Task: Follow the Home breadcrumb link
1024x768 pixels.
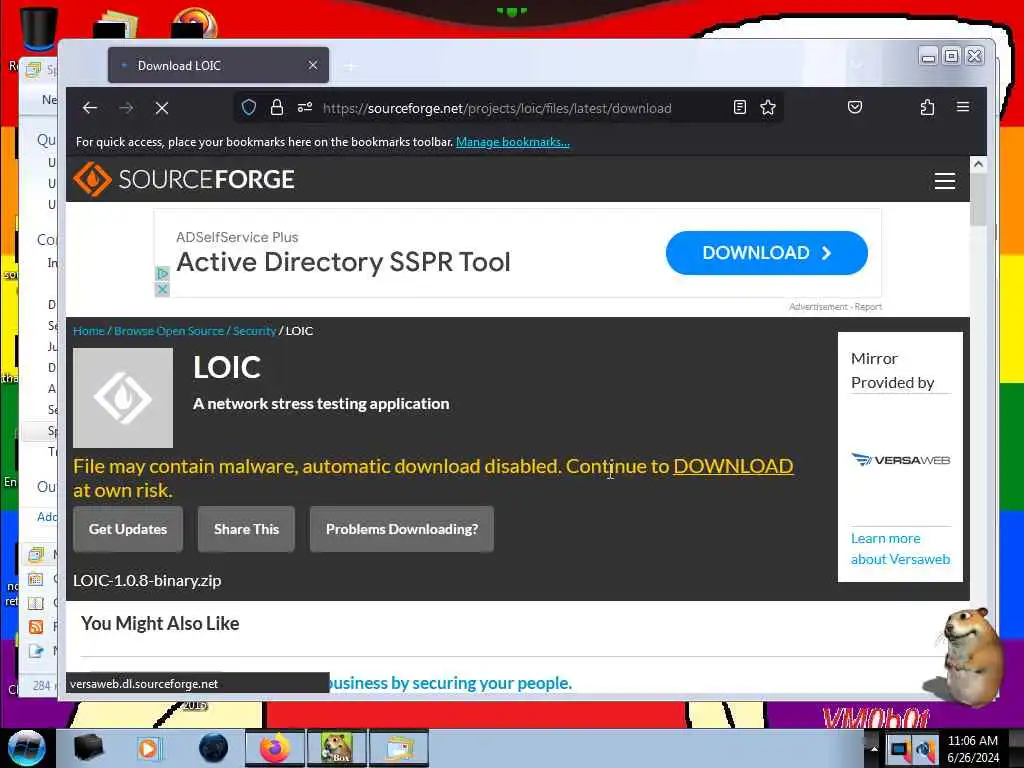Action: click(89, 331)
